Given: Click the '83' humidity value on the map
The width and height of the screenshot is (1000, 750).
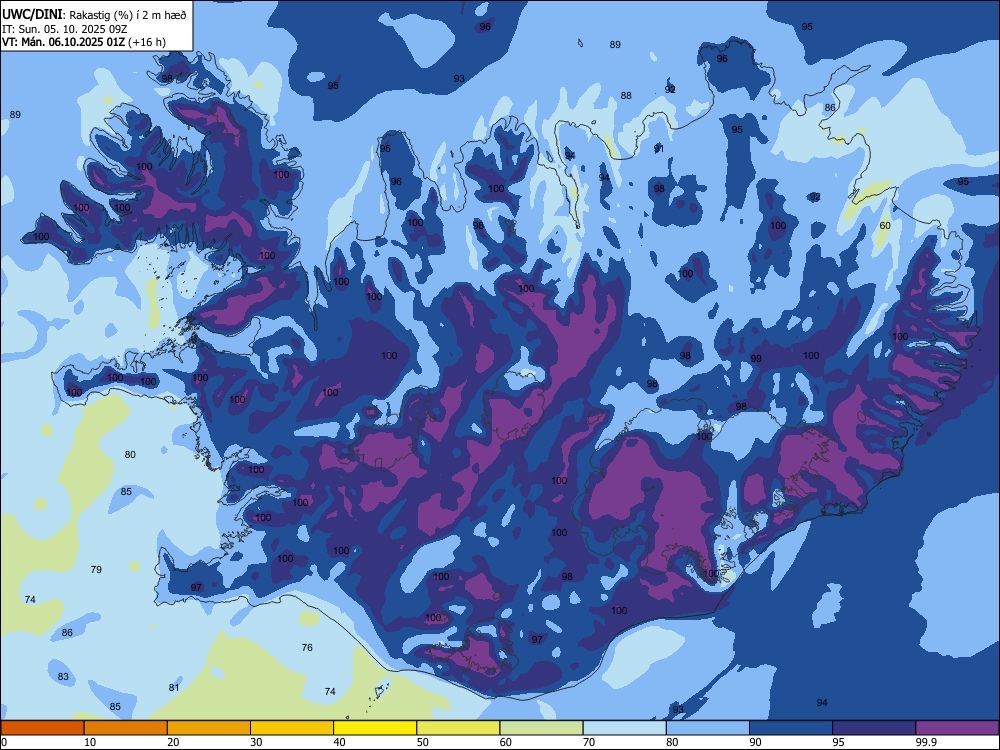Looking at the screenshot, I should 63,677.
